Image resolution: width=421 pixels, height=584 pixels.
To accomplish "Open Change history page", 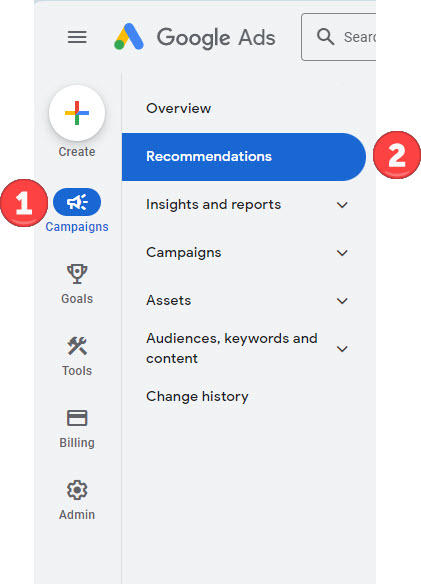I will [197, 396].
